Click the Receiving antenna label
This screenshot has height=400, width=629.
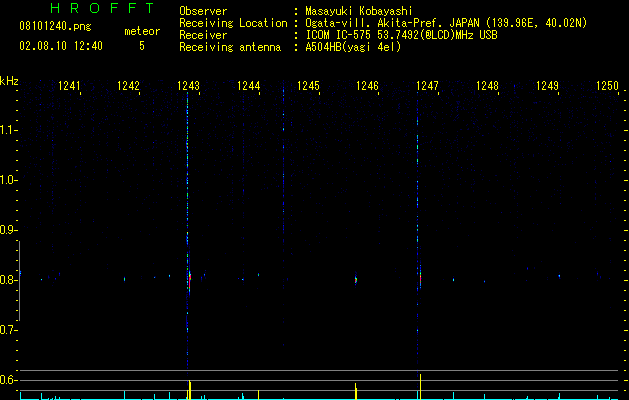pyautogui.click(x=230, y=48)
